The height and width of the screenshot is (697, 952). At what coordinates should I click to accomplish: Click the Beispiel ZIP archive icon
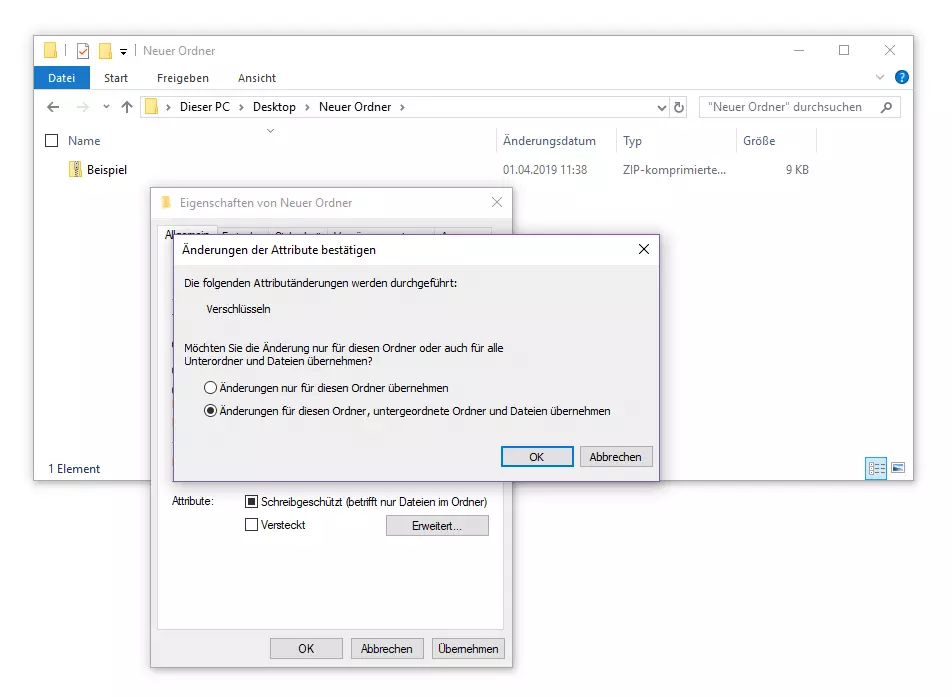(75, 169)
